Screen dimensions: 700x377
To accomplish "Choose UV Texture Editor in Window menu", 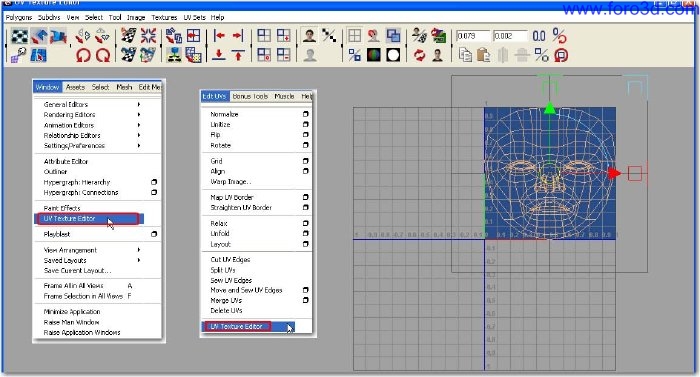I will 89,218.
